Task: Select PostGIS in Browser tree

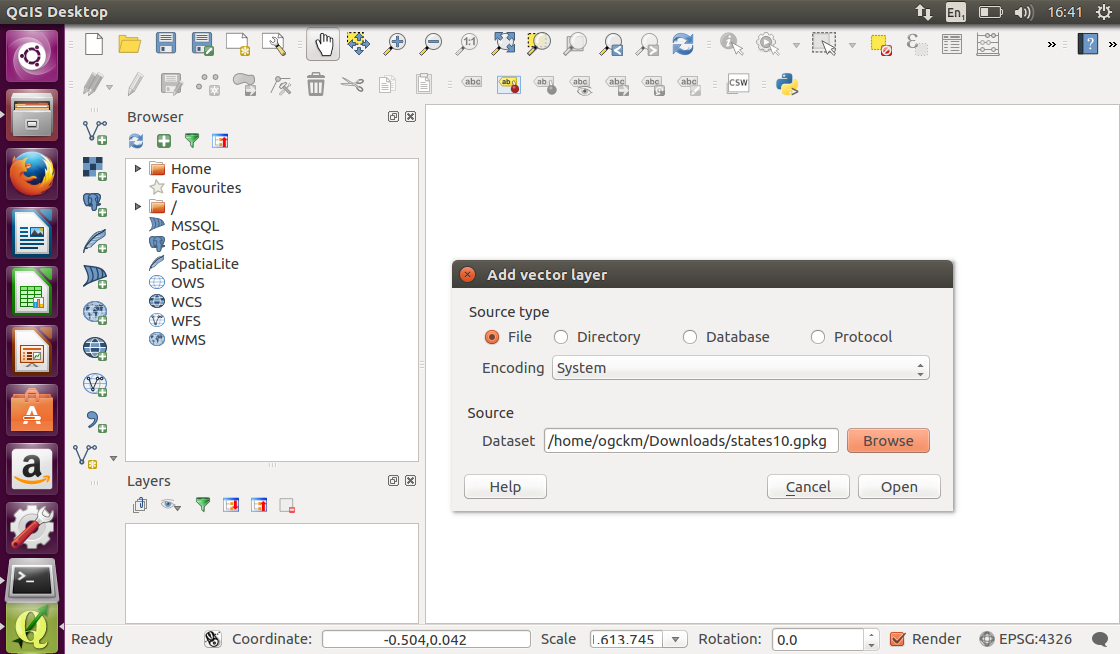Action: click(196, 245)
